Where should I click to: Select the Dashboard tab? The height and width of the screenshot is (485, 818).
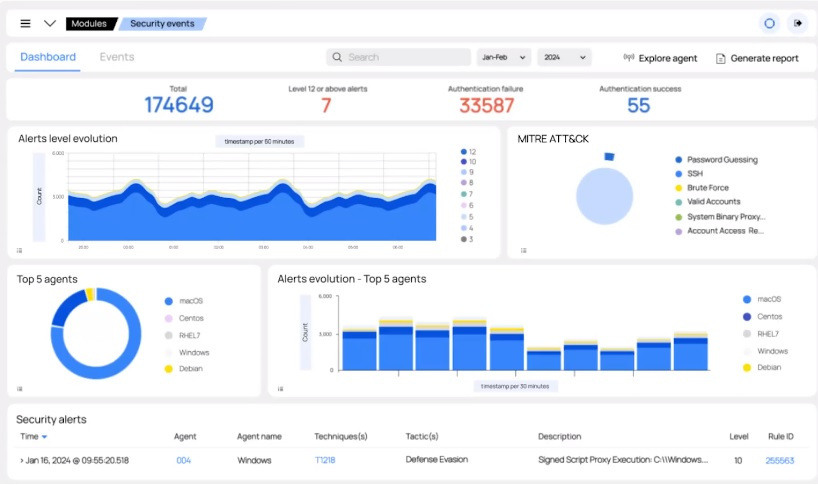(48, 57)
